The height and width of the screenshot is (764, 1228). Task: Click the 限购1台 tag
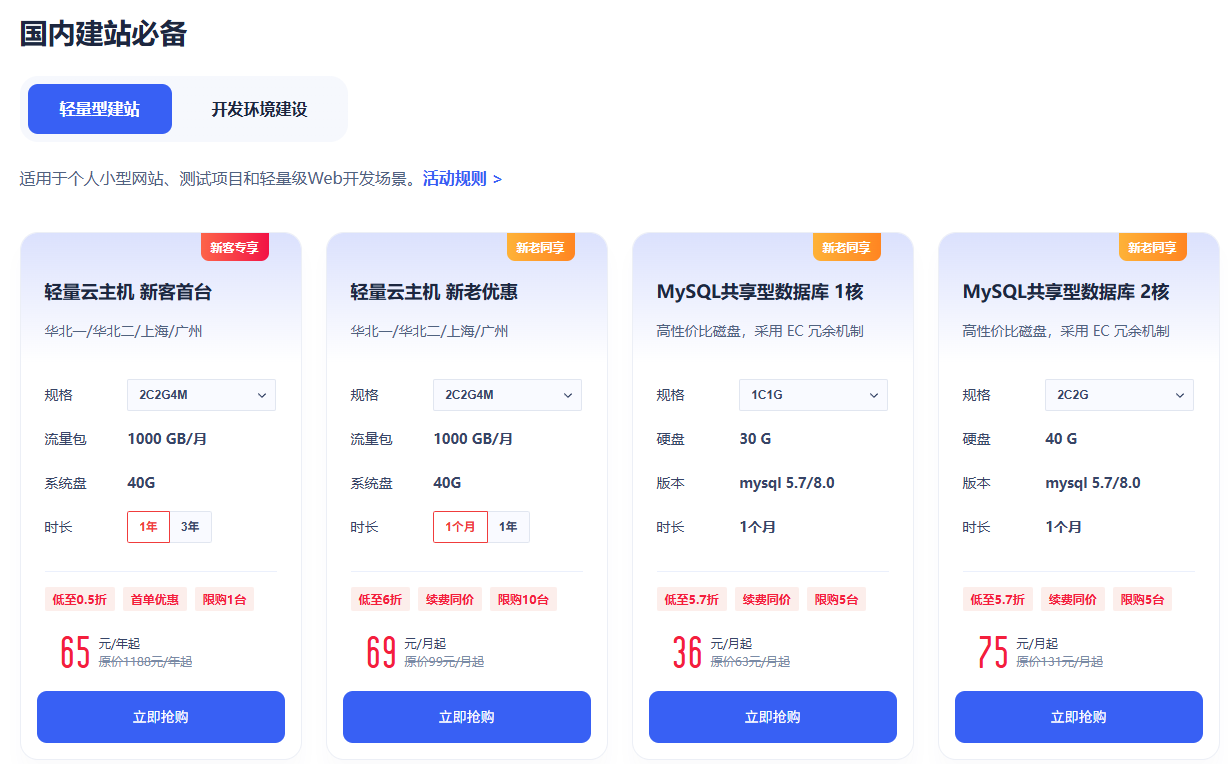(x=225, y=600)
